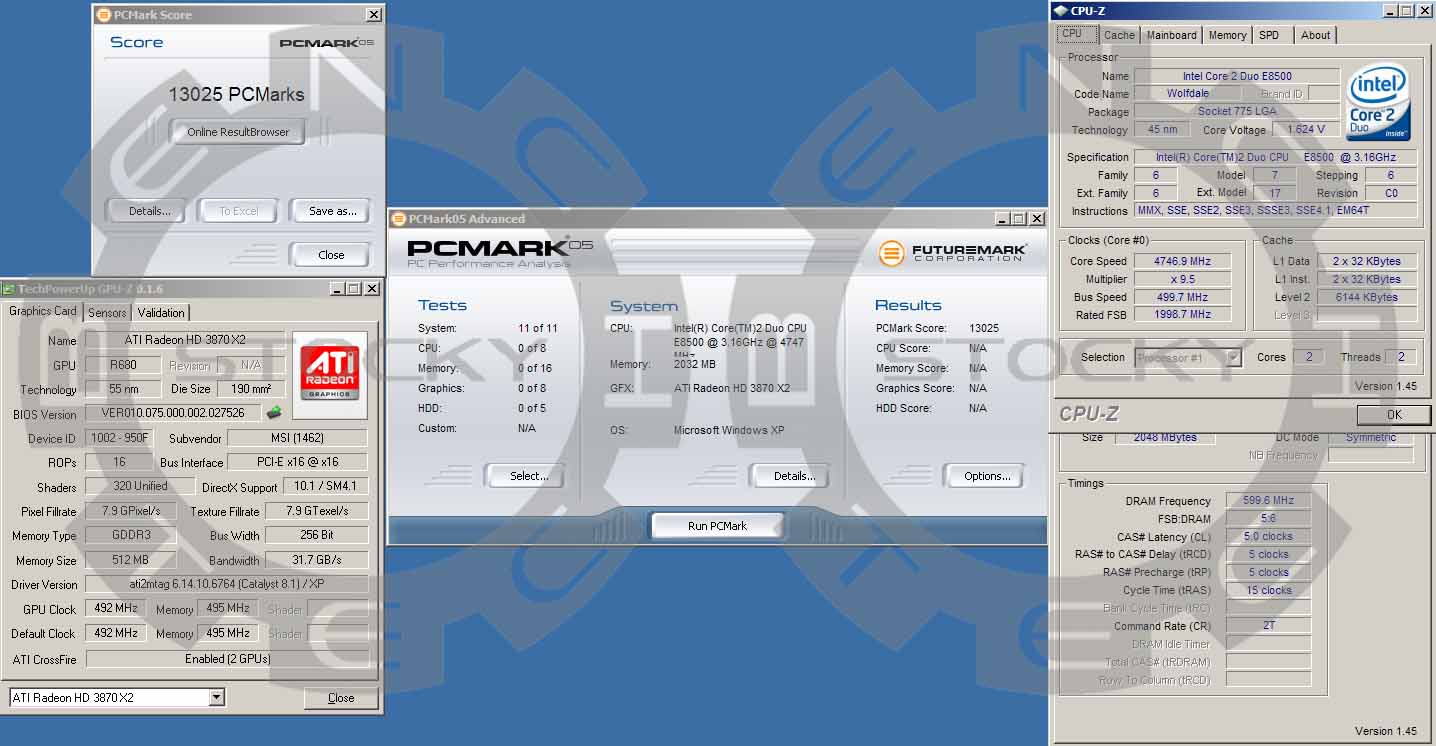Screen dimensions: 1436x746
Task: Click the GPU name field in GPU-Z
Action: (185, 341)
